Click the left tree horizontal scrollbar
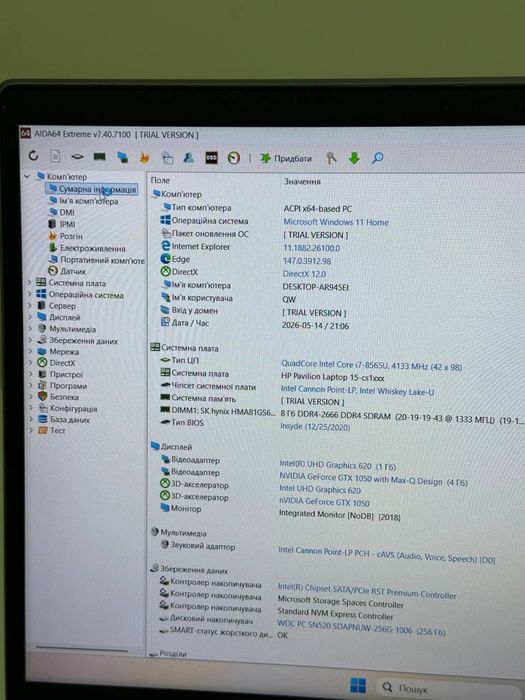Screen dimensions: 525x700 [x=83, y=651]
